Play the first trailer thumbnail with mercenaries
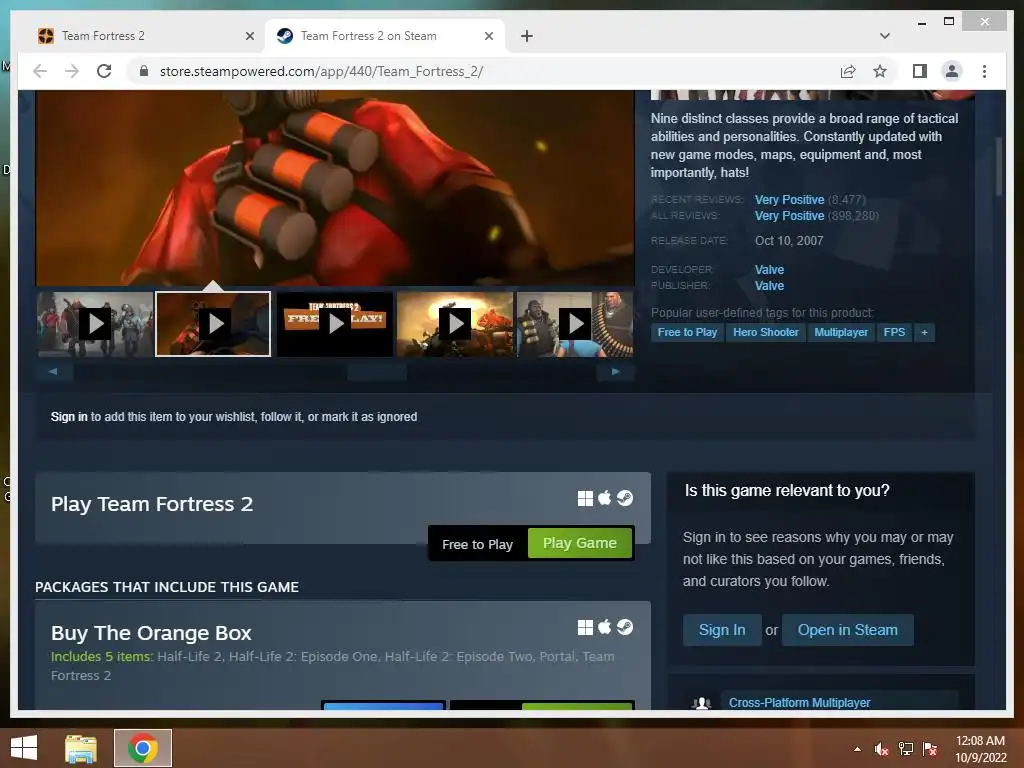 [x=95, y=324]
